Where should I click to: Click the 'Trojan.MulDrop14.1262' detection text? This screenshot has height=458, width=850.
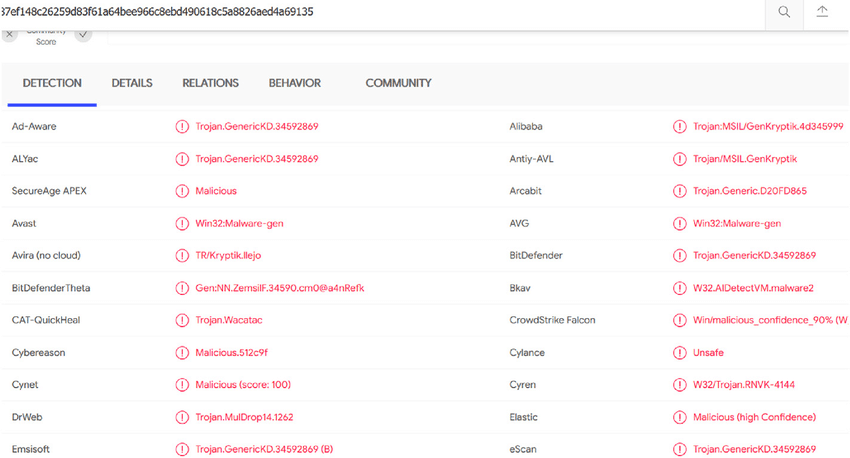point(244,417)
